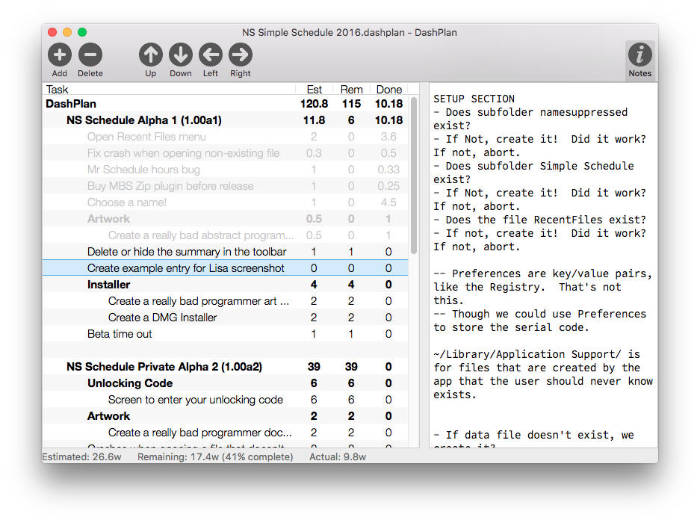Outdent task with Left arrow icon
Image resolution: width=700 pixels, height=523 pixels.
pyautogui.click(x=211, y=55)
